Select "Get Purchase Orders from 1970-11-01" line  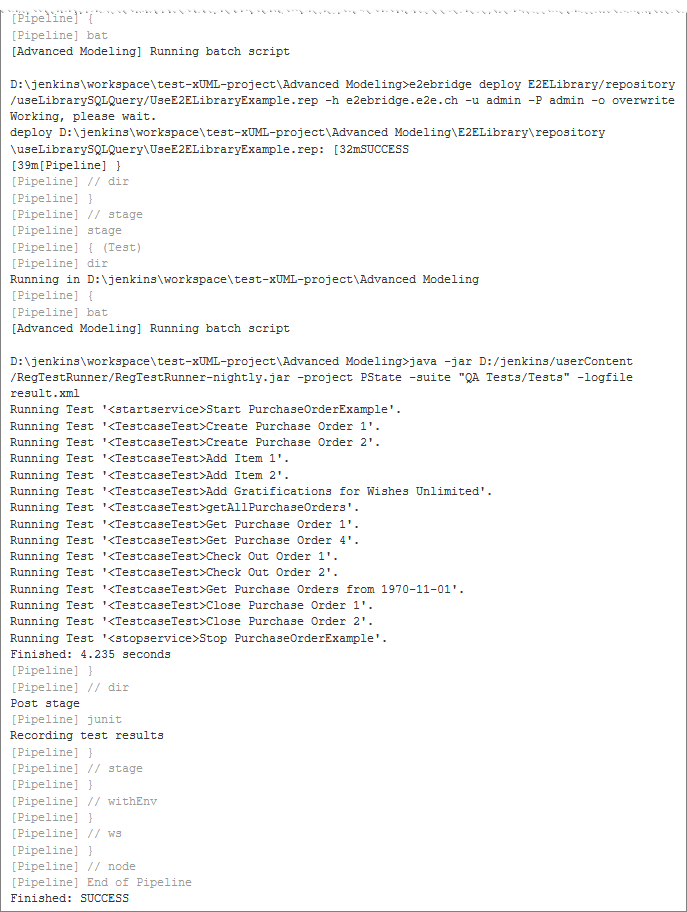(x=238, y=589)
